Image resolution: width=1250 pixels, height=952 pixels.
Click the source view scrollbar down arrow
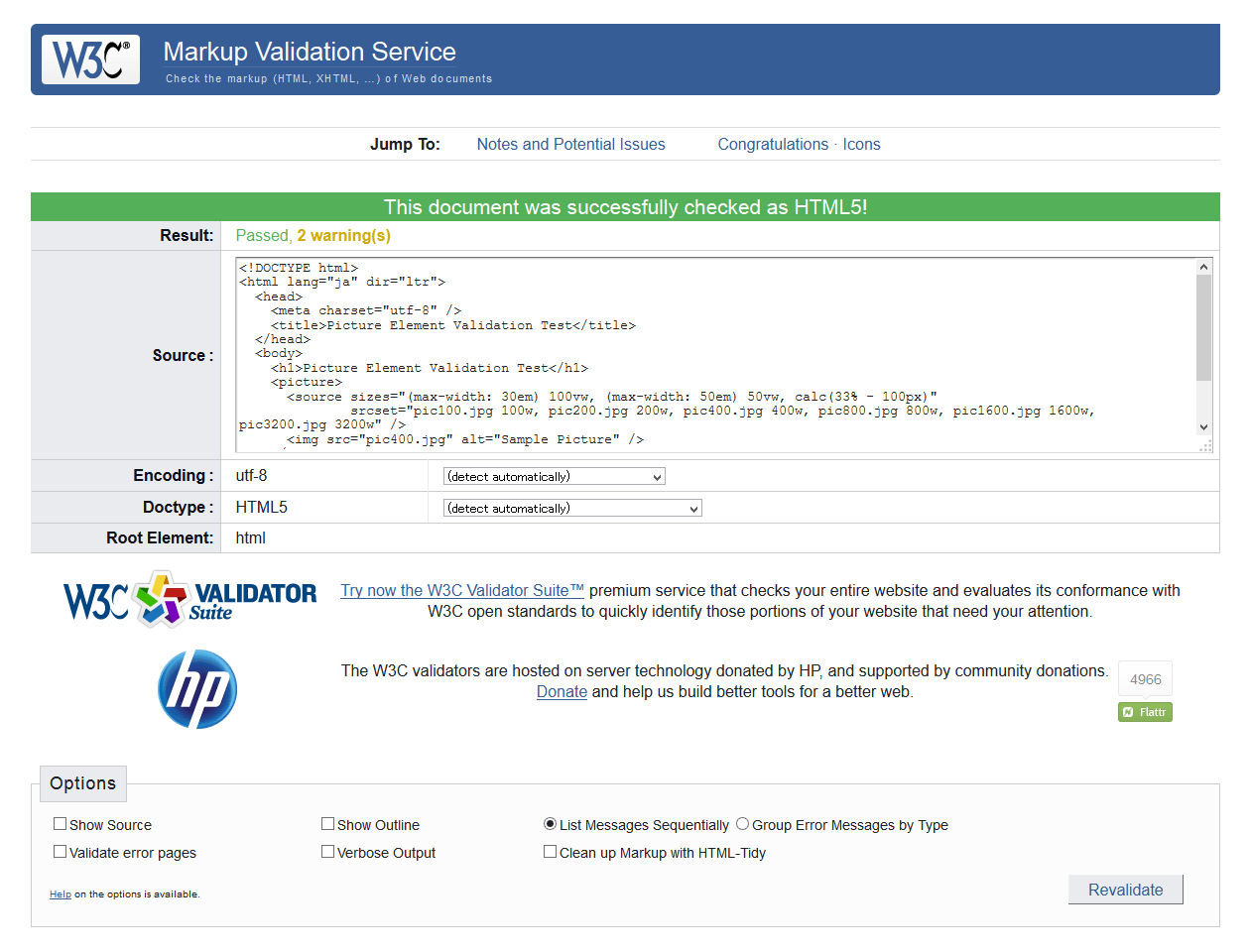(1203, 427)
